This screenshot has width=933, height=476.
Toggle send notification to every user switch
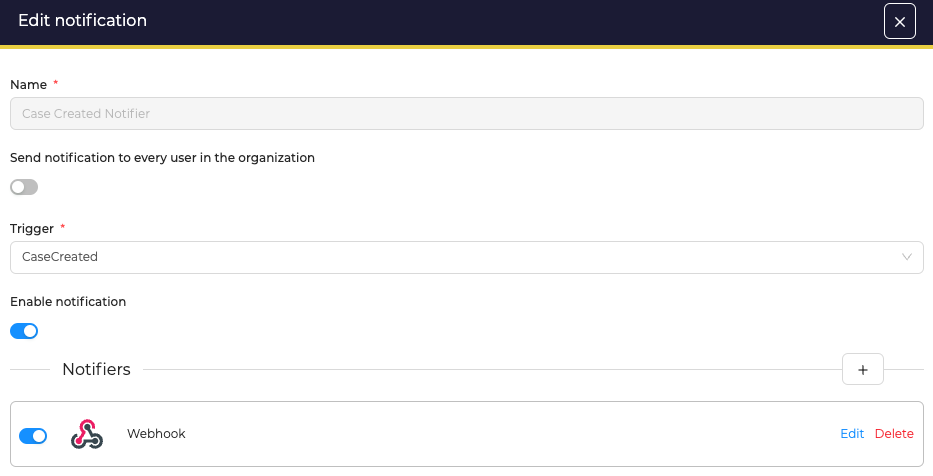point(24,187)
